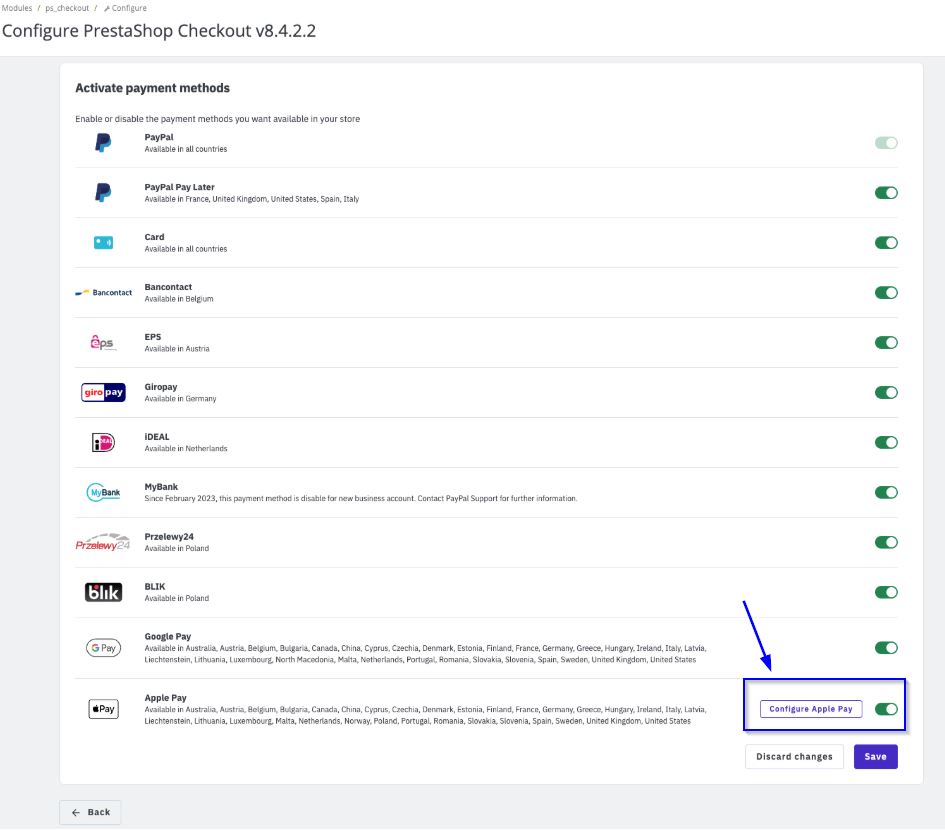Turn off the Card payment toggle
This screenshot has height=830, width=945.
point(886,243)
